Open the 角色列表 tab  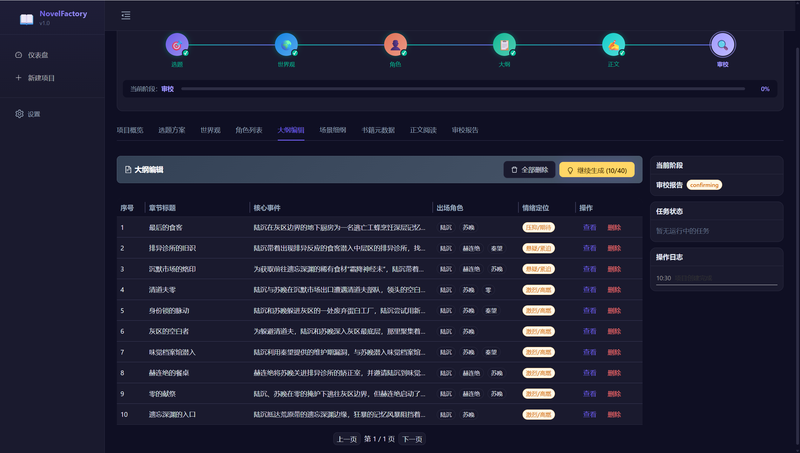coord(249,130)
